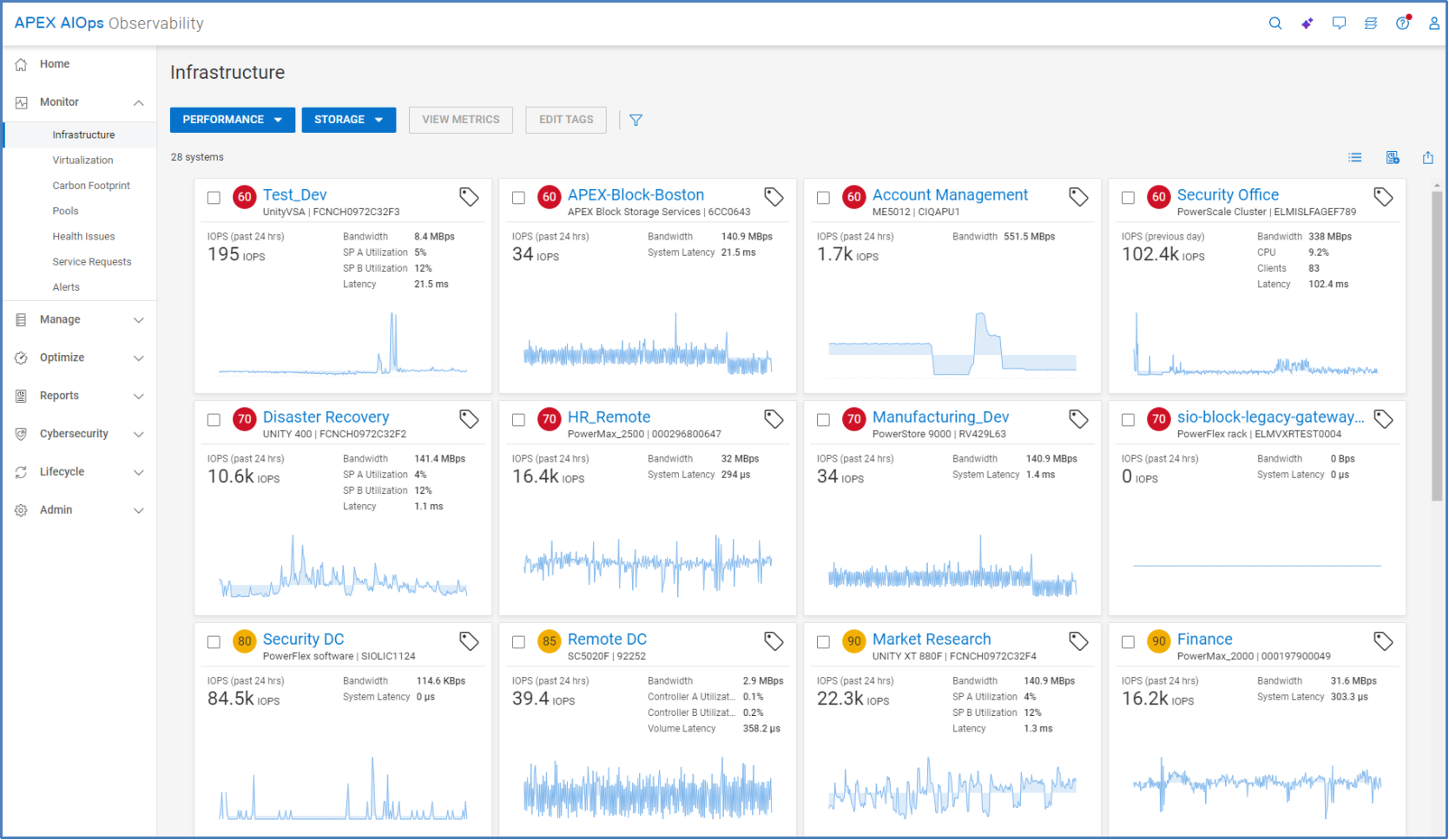The height and width of the screenshot is (840, 1449).
Task: Click the Remote DC IOPS chart
Action: pos(648,788)
